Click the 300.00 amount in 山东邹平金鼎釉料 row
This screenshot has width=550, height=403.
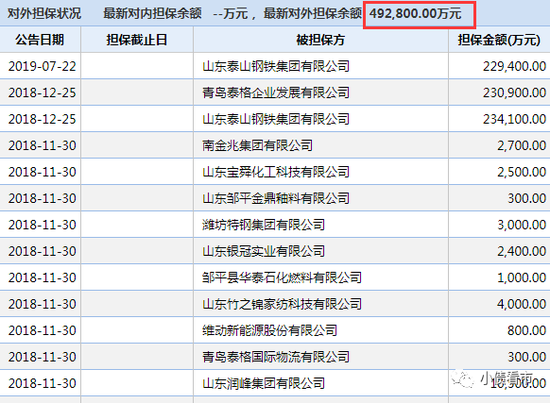tap(527, 199)
